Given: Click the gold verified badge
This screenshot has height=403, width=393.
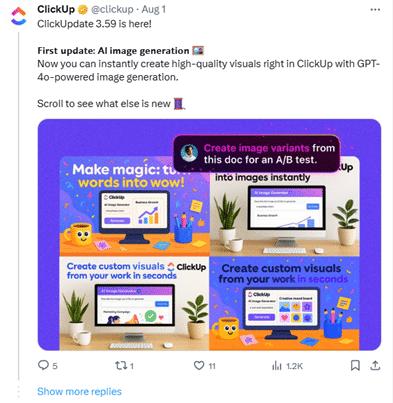Looking at the screenshot, I should point(83,10).
